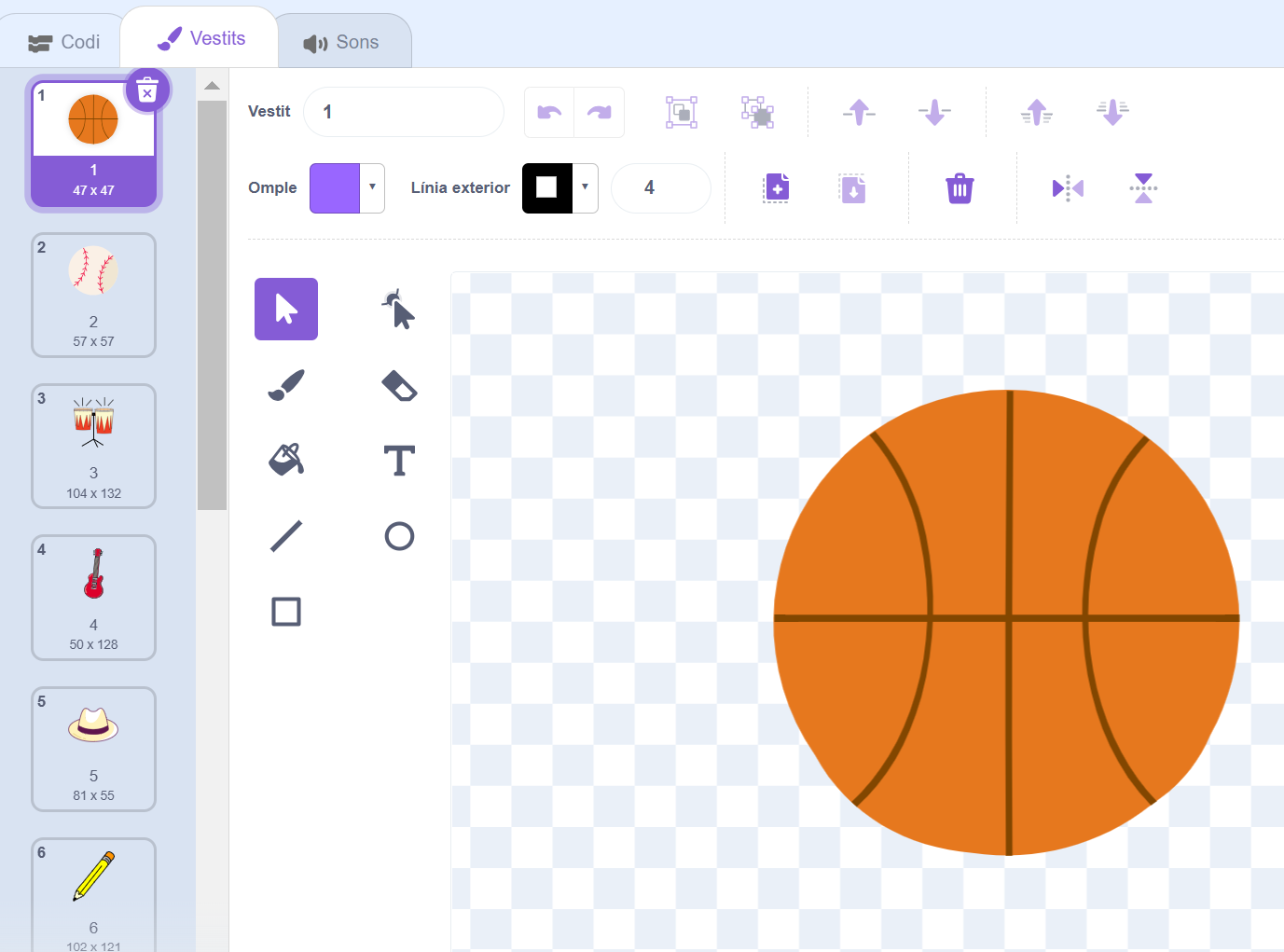Screen dimensions: 1284x952
Task: Select the Reshape tool
Action: [x=399, y=310]
